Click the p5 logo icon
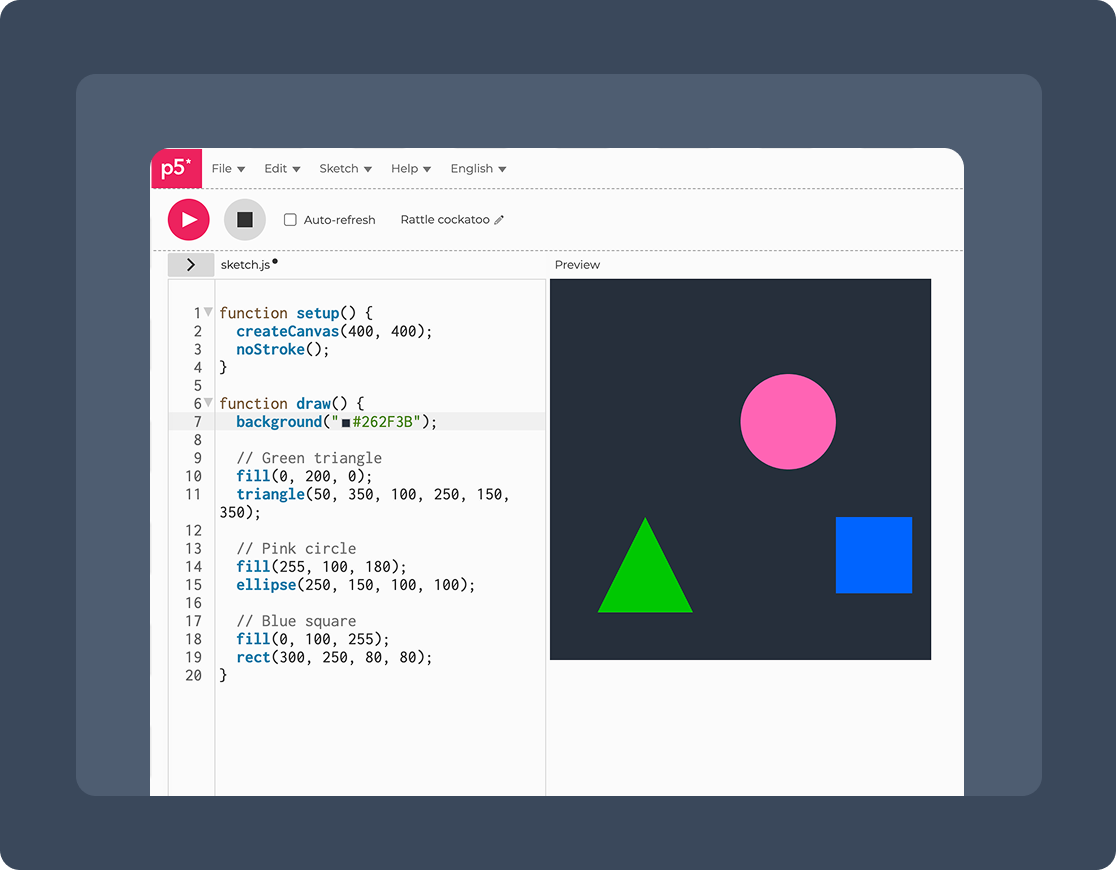The height and width of the screenshot is (870, 1116). coord(176,168)
